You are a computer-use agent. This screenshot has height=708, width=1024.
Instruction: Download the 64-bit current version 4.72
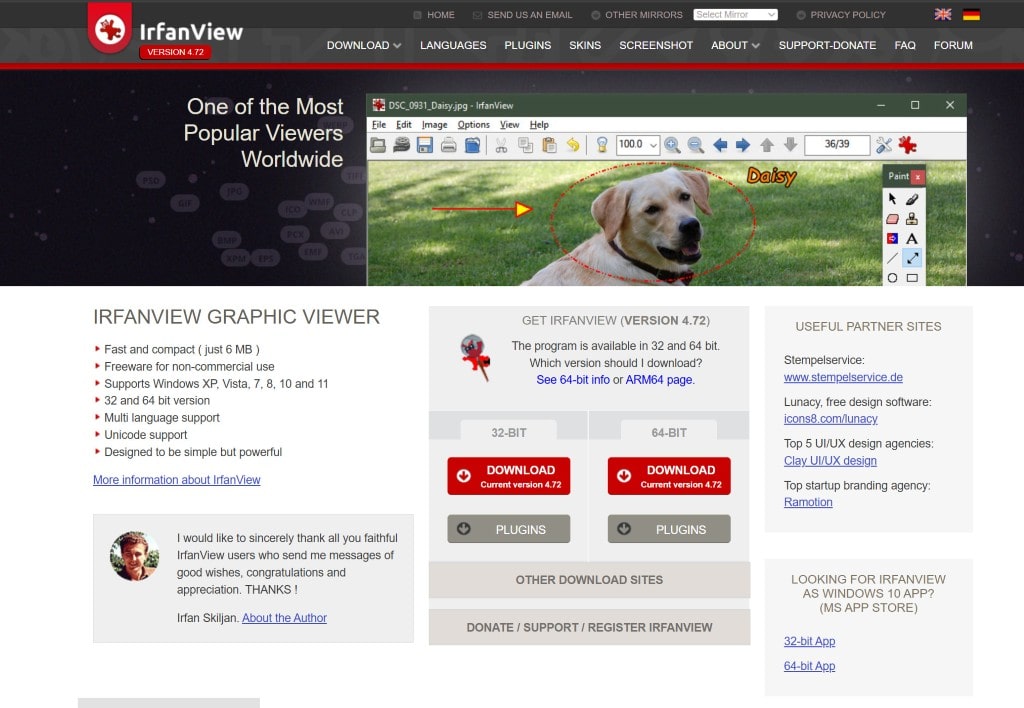coord(669,476)
